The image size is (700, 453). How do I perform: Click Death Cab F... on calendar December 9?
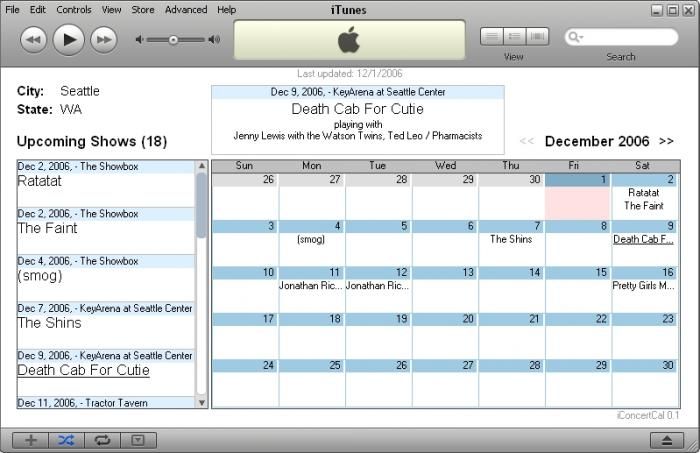coord(643,240)
